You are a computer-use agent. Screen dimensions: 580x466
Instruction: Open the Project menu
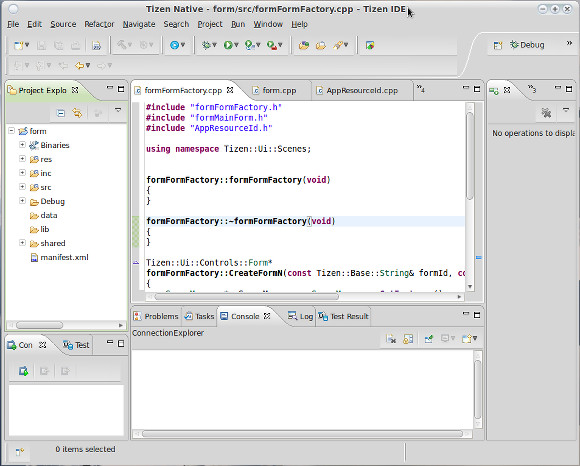[210, 24]
